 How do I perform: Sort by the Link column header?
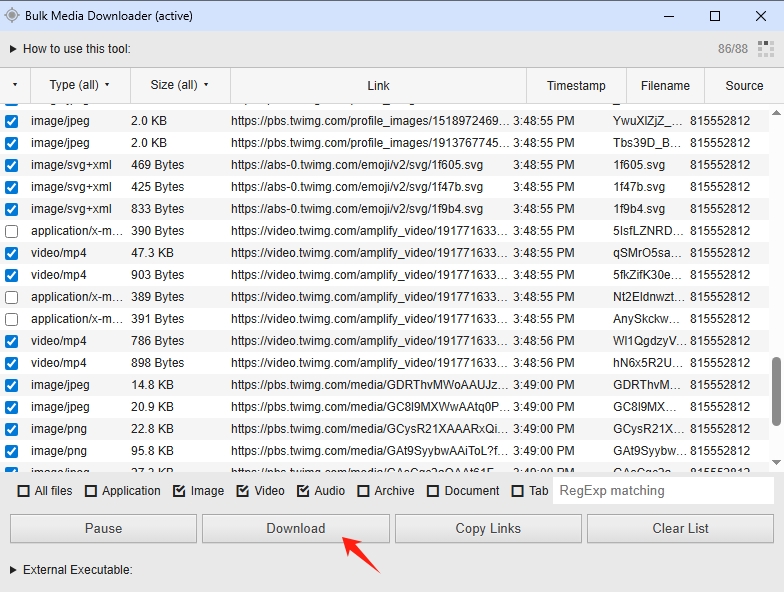point(378,86)
